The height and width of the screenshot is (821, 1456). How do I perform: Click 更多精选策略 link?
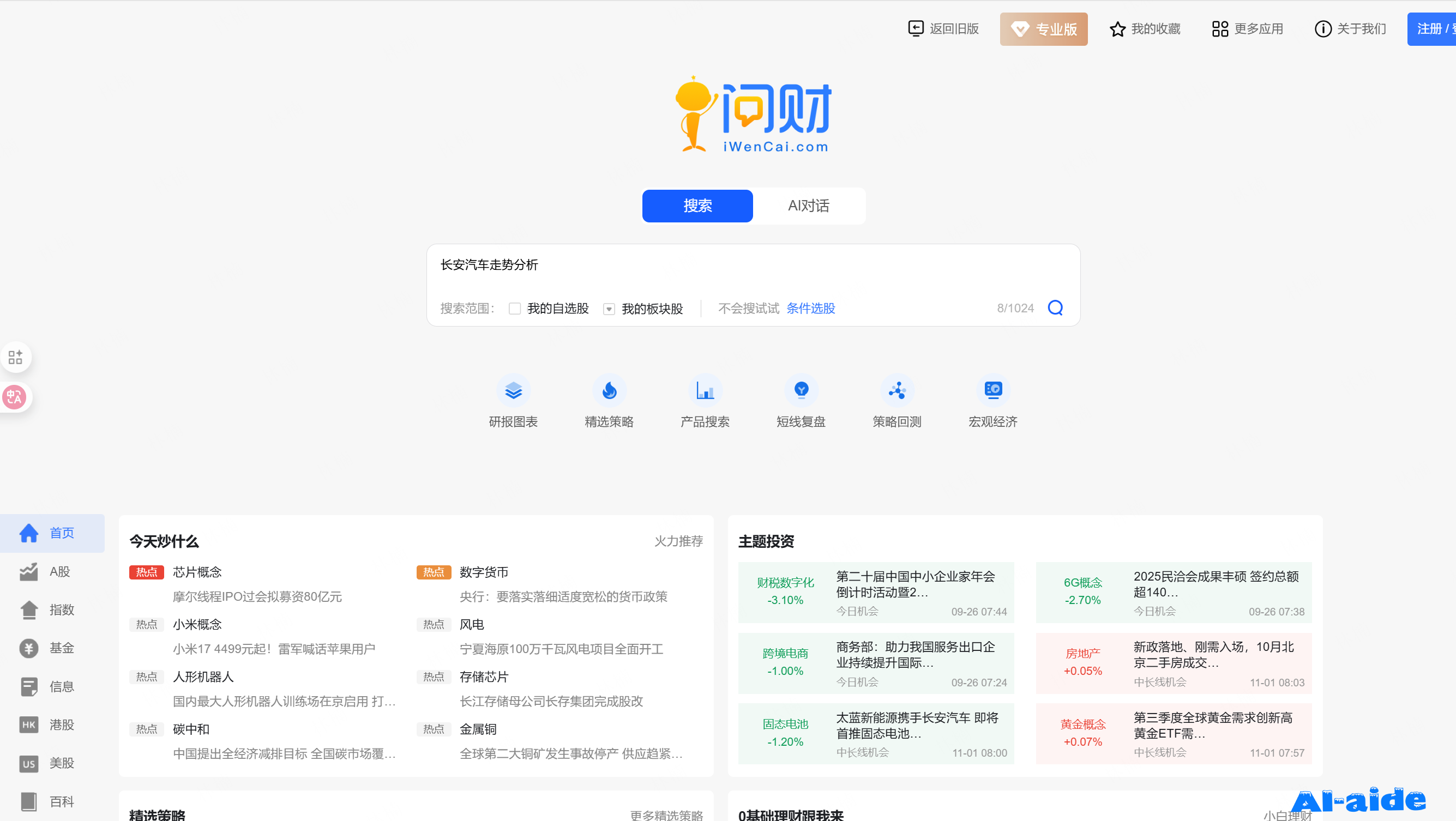pos(666,815)
